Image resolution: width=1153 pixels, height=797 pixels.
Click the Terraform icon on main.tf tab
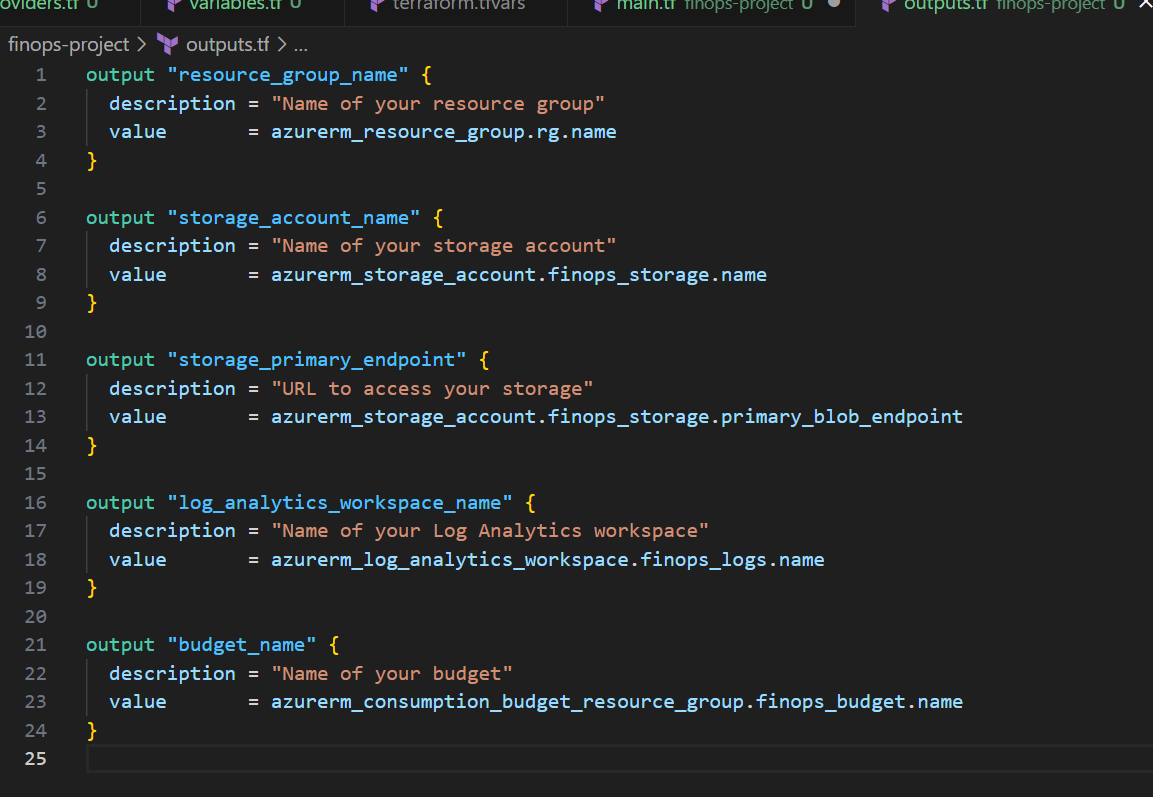click(x=601, y=5)
